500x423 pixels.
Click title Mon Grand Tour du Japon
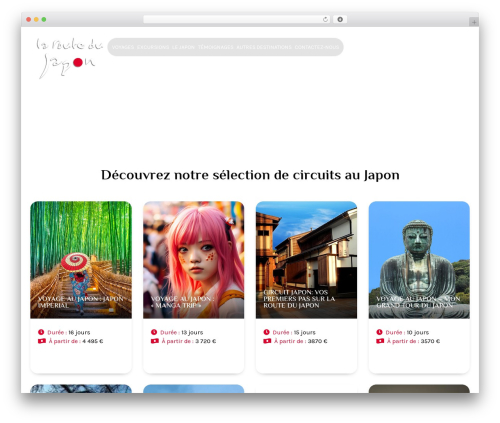click(418, 302)
